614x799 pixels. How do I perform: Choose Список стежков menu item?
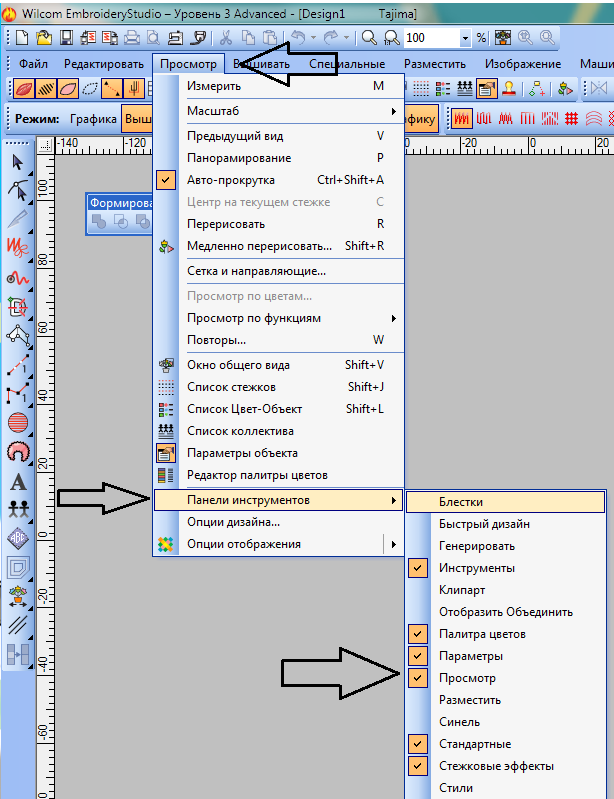point(278,387)
